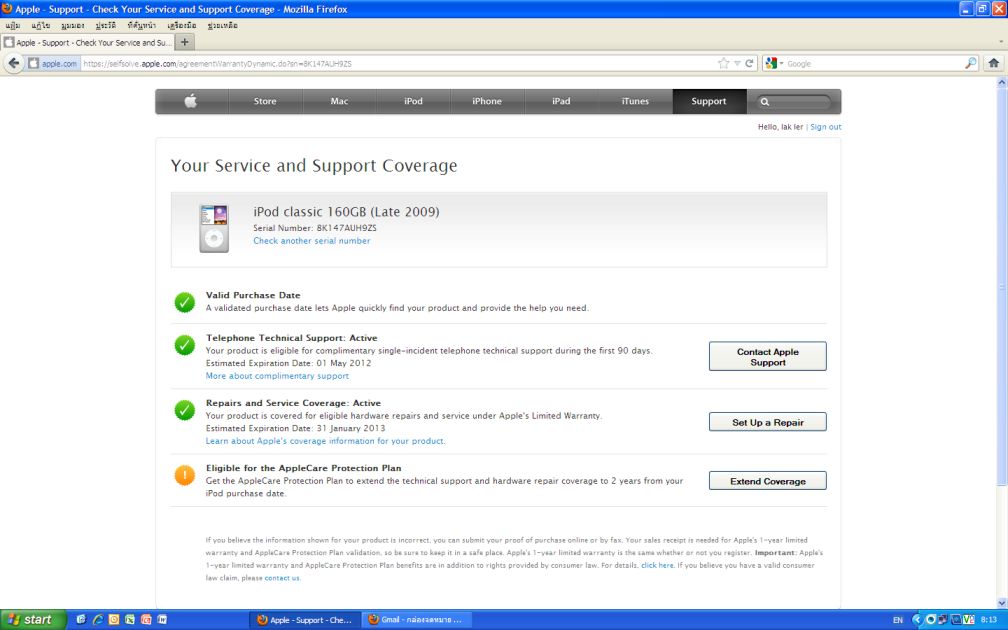Open the search engine dropdown in Google box
The image size is (1008, 630).
click(x=774, y=63)
